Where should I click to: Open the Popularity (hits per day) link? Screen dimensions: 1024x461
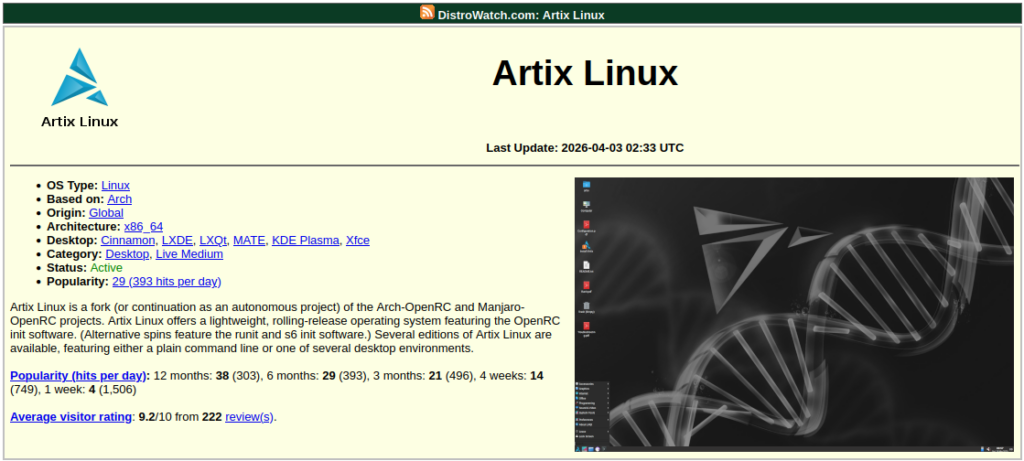click(79, 375)
